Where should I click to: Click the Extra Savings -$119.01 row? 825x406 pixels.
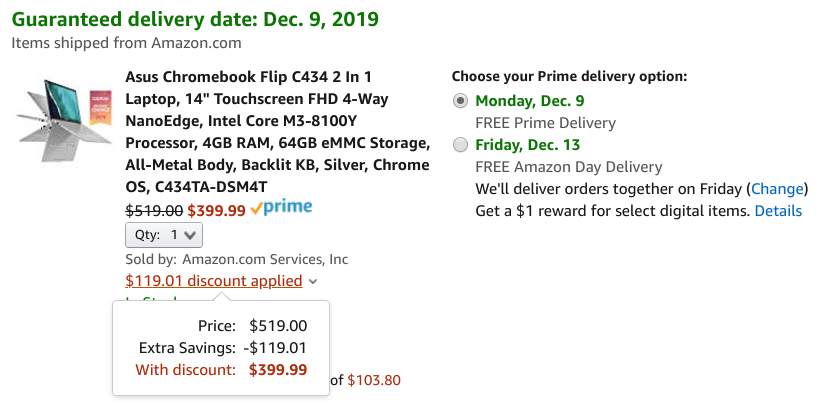pyautogui.click(x=223, y=348)
